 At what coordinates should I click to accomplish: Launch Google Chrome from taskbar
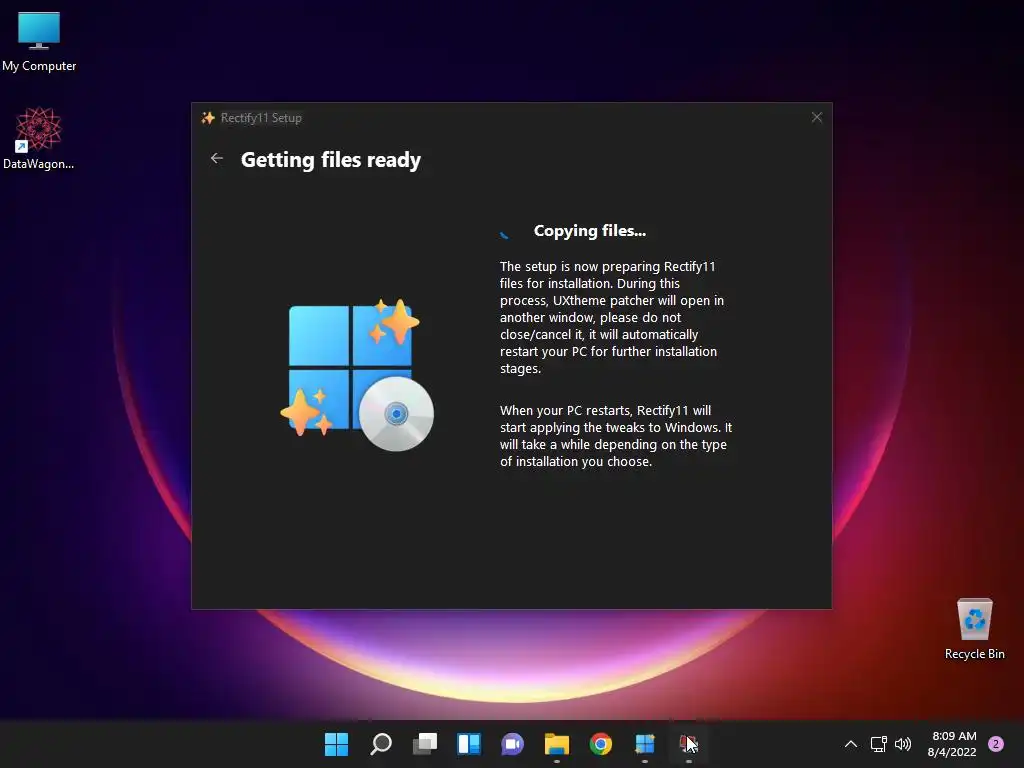point(601,744)
